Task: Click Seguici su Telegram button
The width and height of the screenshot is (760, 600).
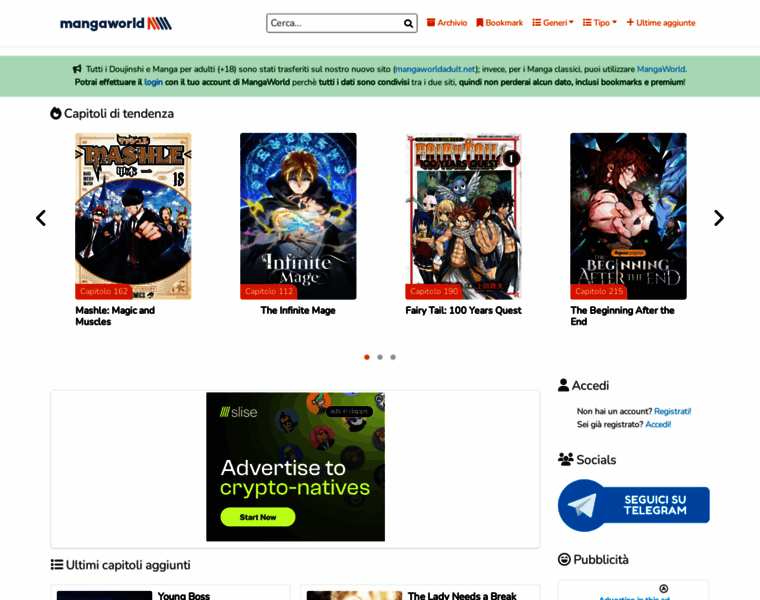Action: click(633, 505)
